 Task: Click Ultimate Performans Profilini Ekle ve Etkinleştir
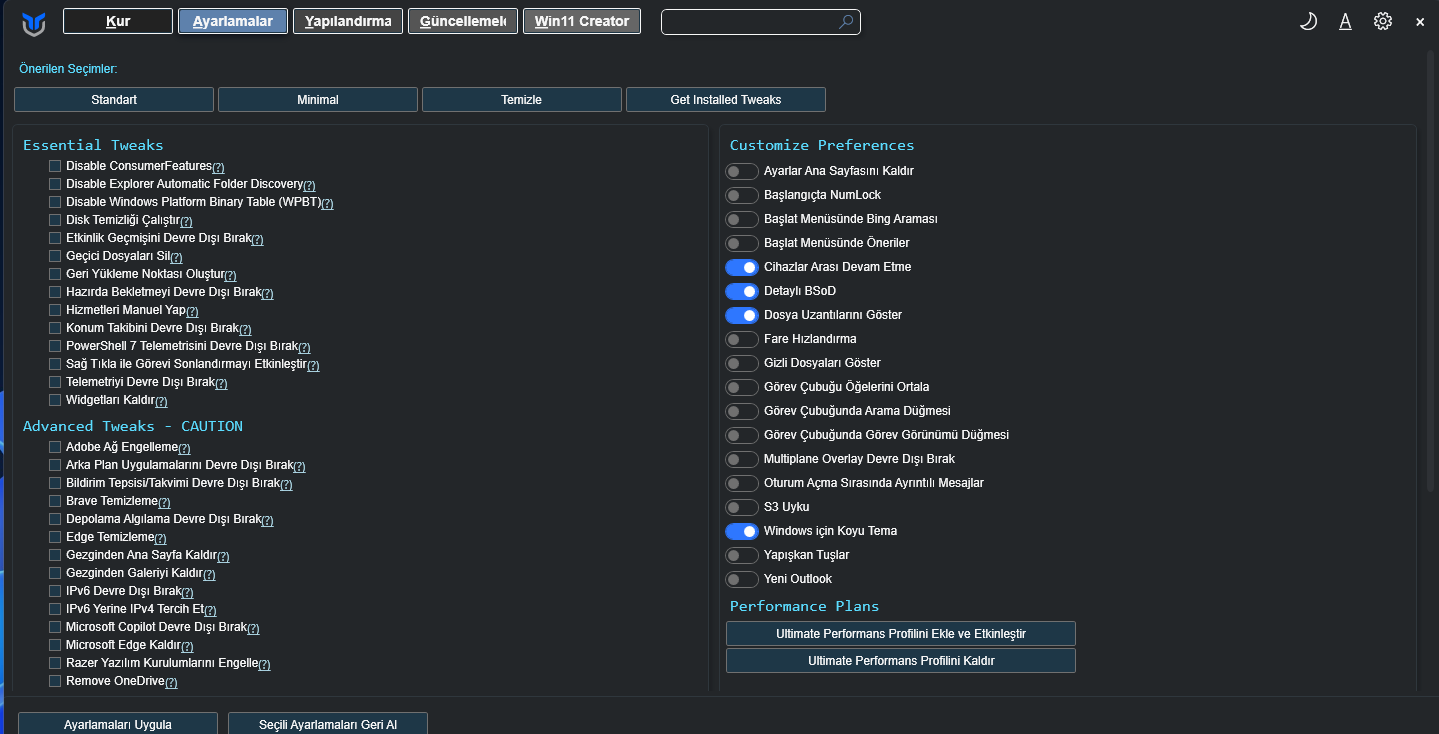(x=899, y=633)
